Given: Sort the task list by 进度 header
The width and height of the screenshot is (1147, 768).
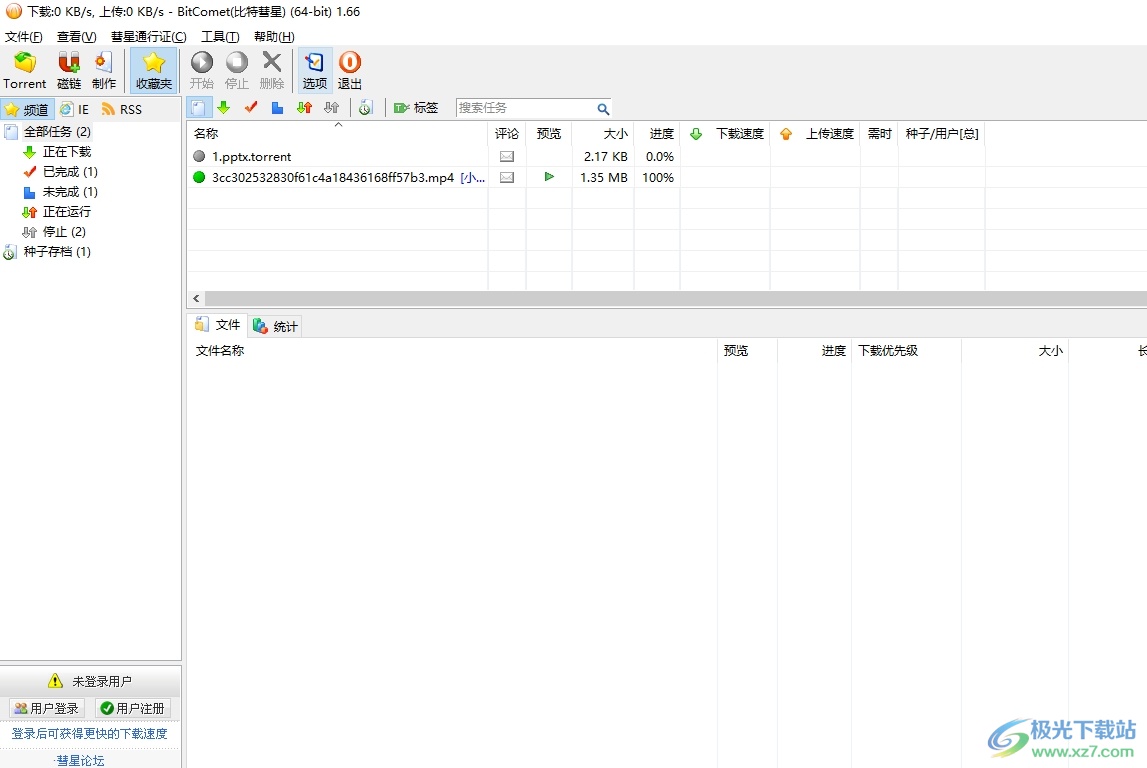Looking at the screenshot, I should [657, 134].
